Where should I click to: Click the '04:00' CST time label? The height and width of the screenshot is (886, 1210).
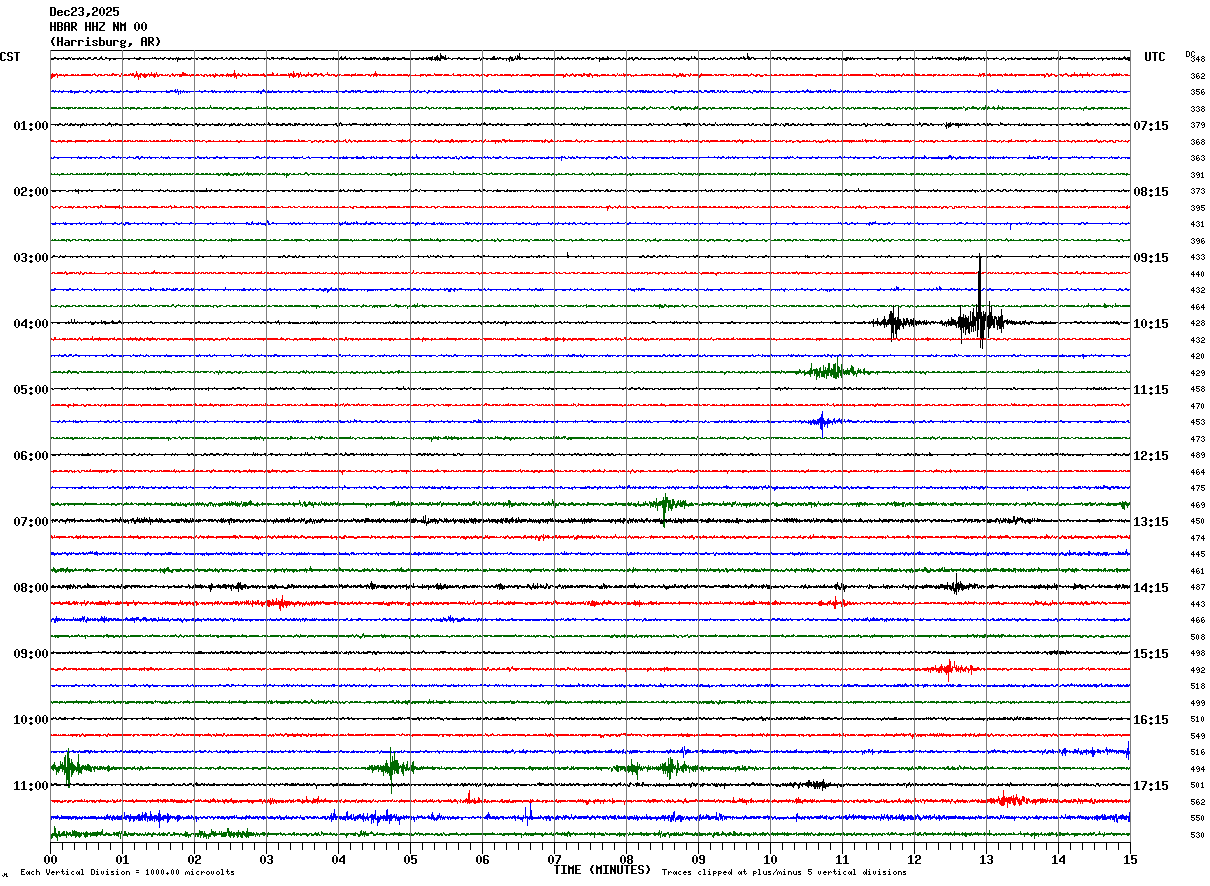coord(31,324)
